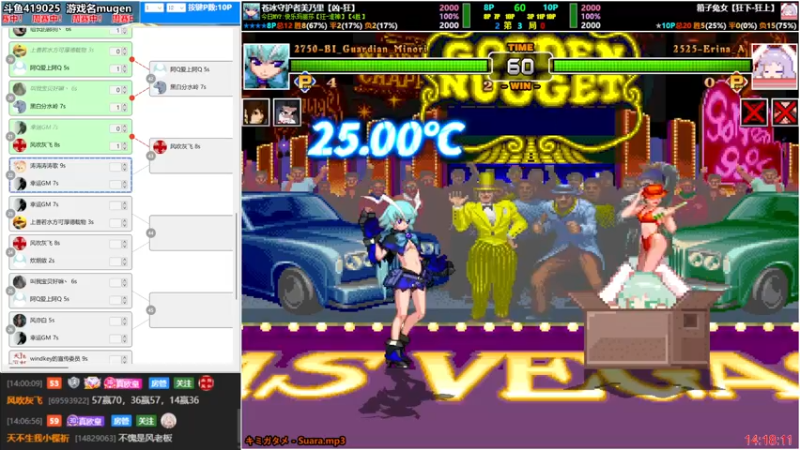The width and height of the screenshot is (800, 450).
Task: Click 风吹灰飞 red cross avatar in match 43 box
Action: tap(160, 146)
